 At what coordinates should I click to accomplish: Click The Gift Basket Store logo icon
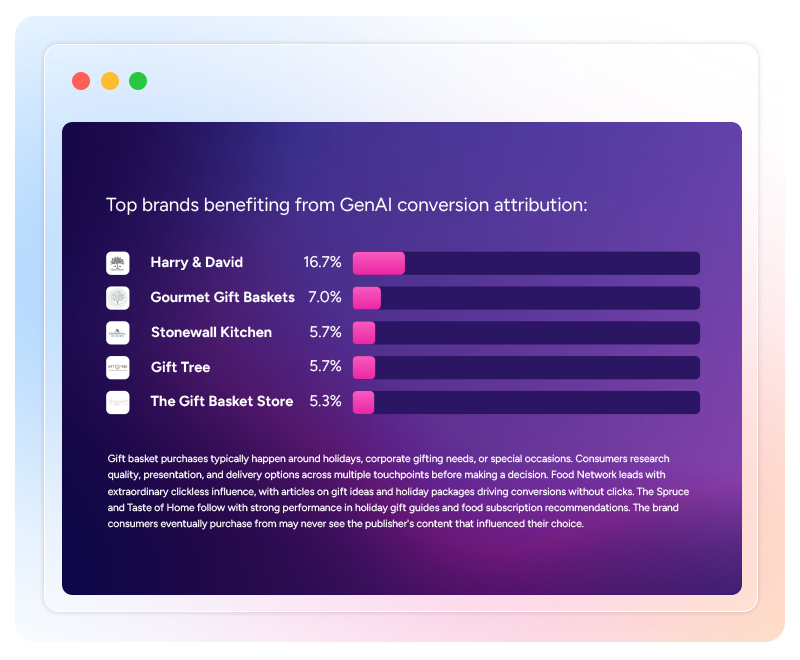(x=118, y=402)
